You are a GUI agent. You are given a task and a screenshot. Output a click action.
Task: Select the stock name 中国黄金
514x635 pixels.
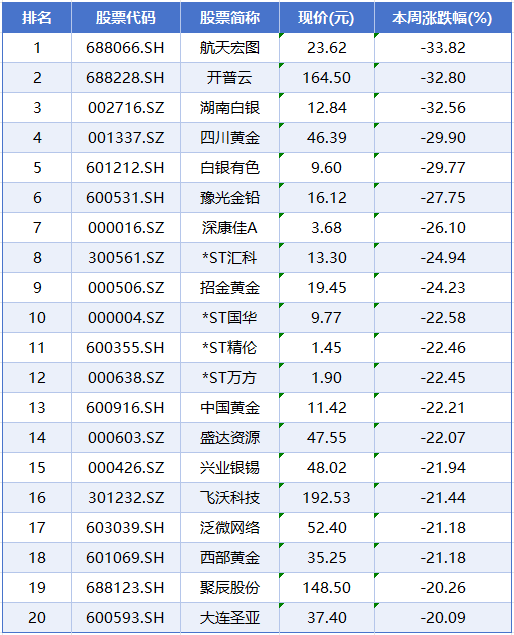pyautogui.click(x=230, y=407)
